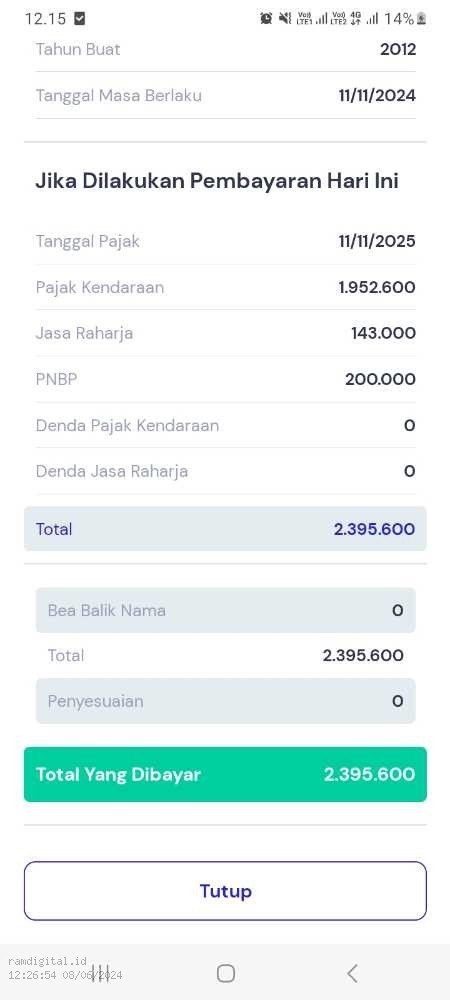Tap the muted sound status icon
450x1000 pixels.
tap(285, 18)
